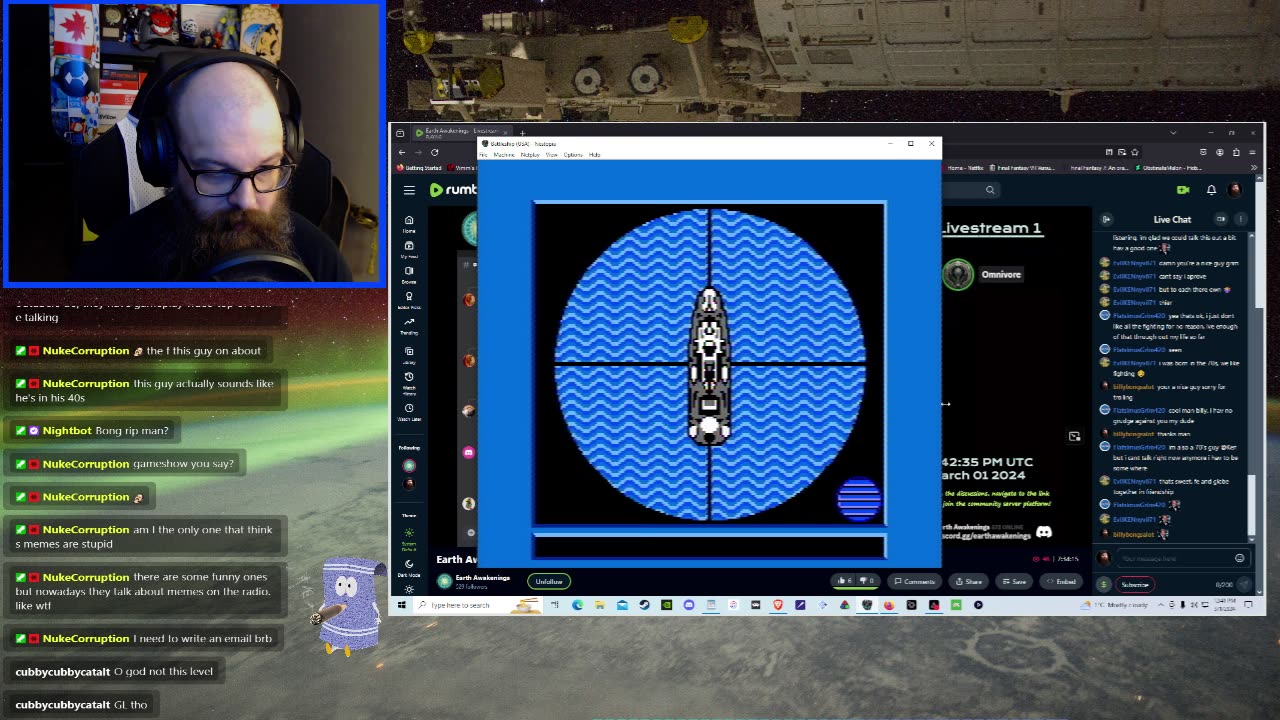Click the Unfollow button
1280x720 pixels.
[x=549, y=581]
